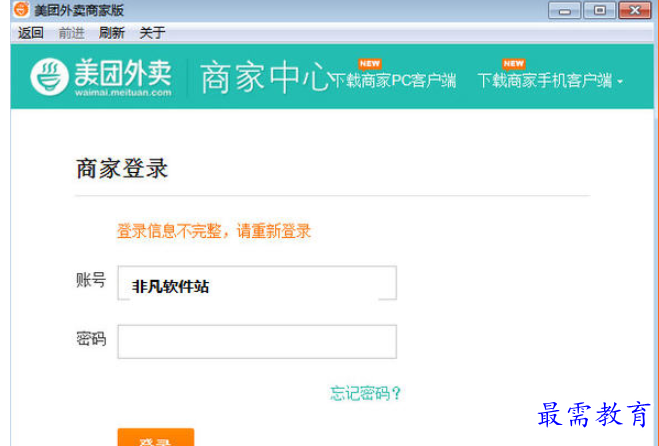Maximize the 美团外卖商家版 window

point(600,10)
